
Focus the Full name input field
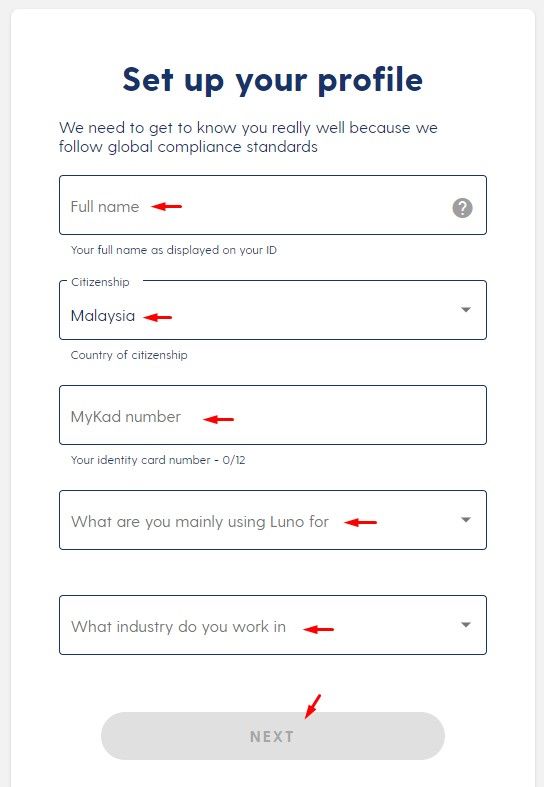pos(273,205)
